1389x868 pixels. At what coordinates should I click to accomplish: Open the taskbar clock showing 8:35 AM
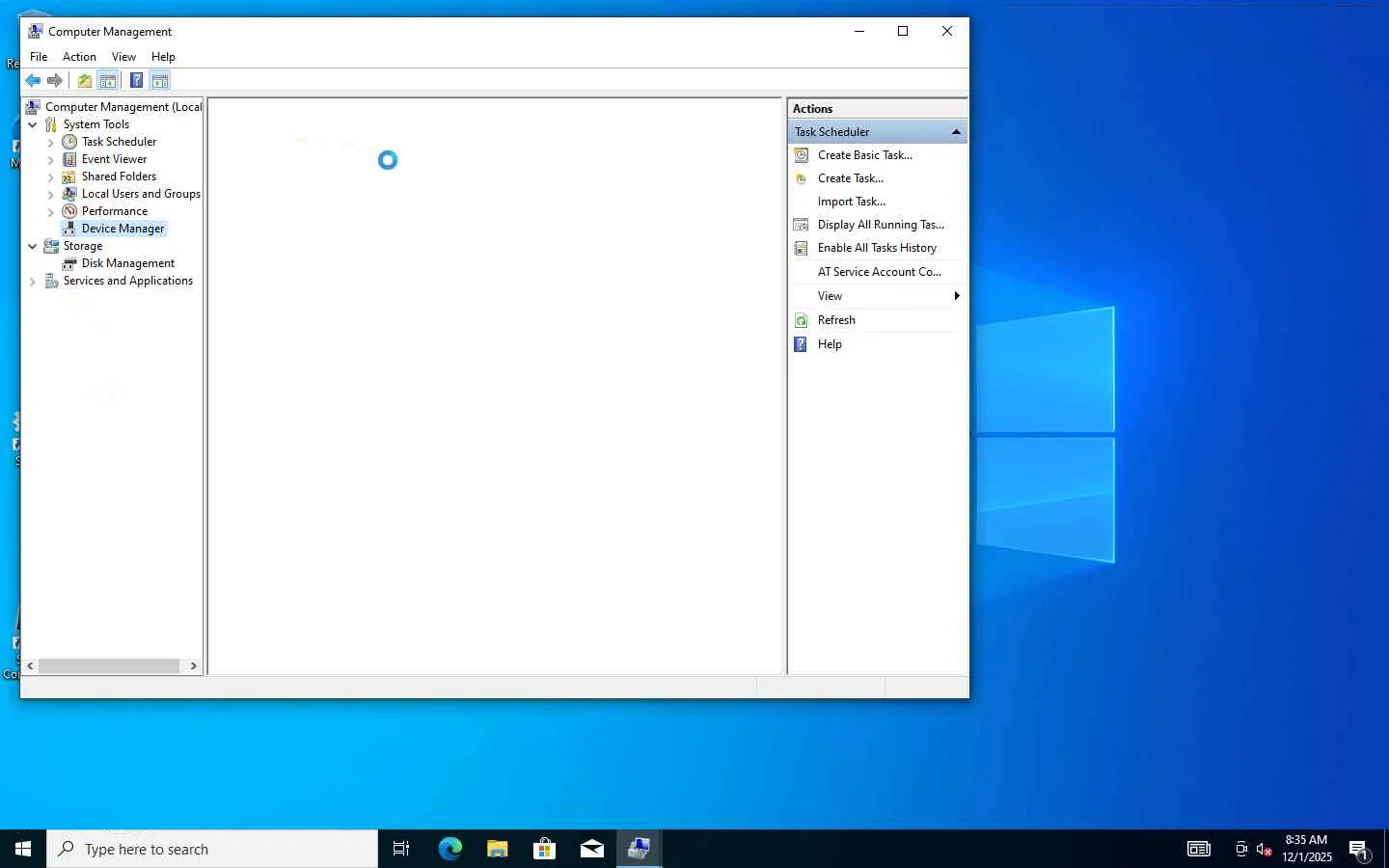[x=1306, y=849]
